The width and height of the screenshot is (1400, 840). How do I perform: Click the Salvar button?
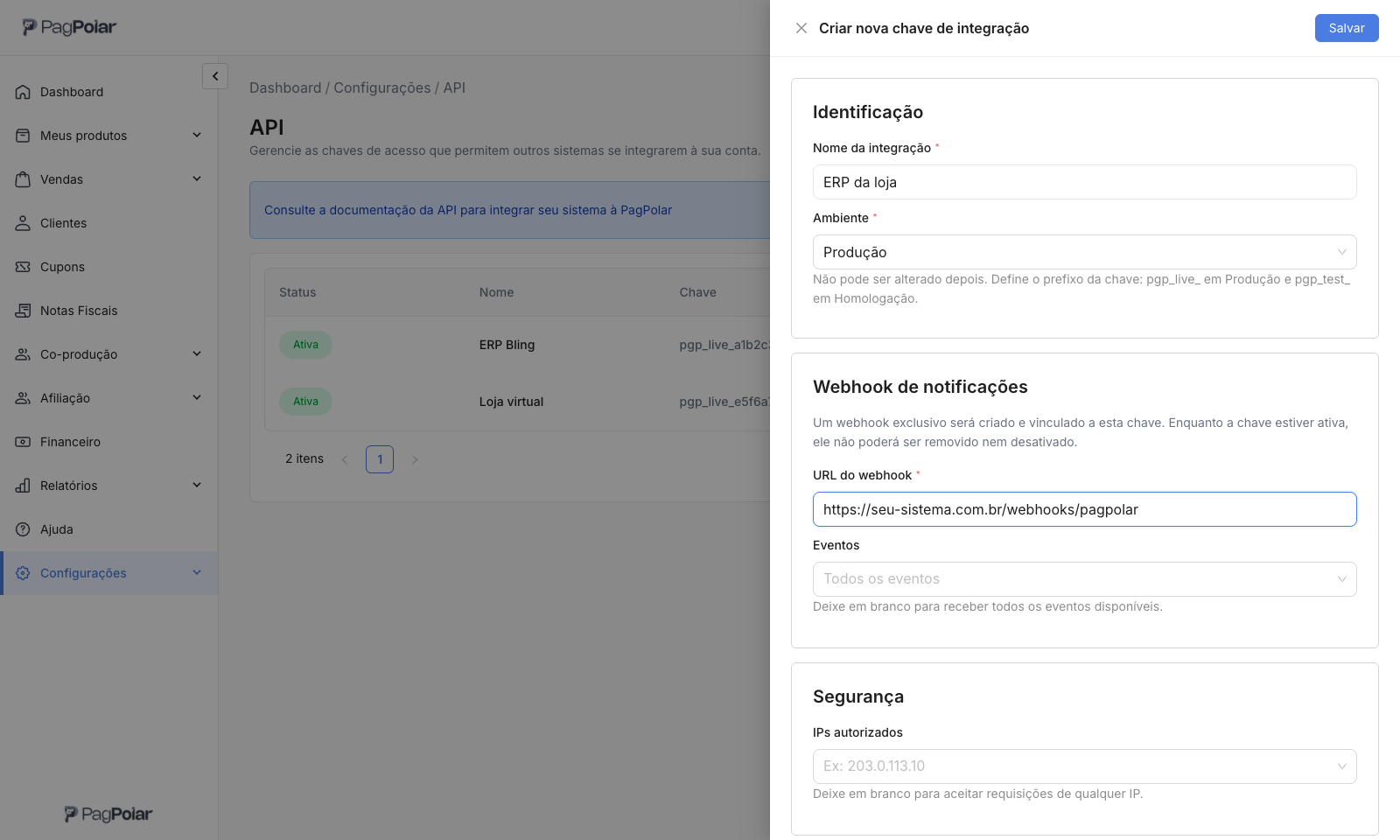click(1347, 28)
